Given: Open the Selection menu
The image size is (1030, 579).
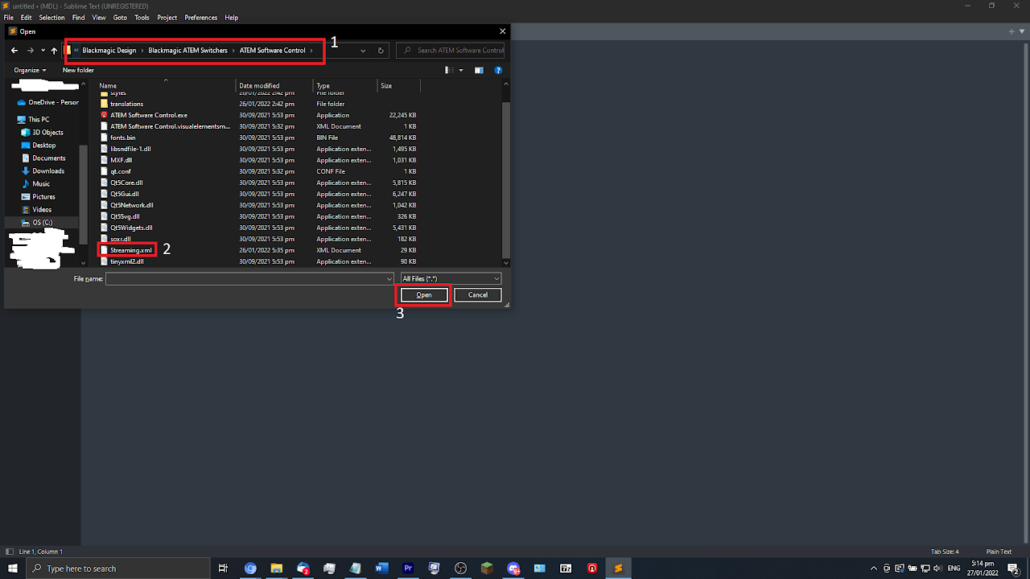Looking at the screenshot, I should pyautogui.click(x=52, y=17).
